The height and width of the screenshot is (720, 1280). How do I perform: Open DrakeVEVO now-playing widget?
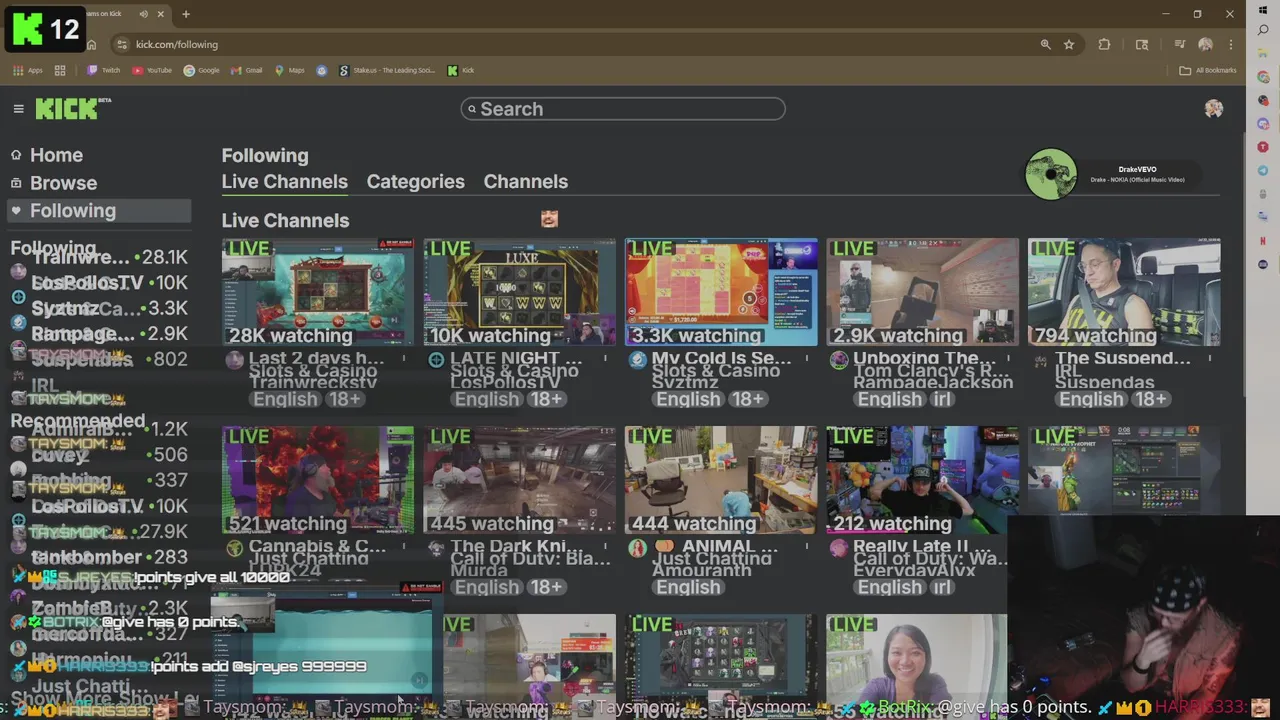(x=1112, y=174)
